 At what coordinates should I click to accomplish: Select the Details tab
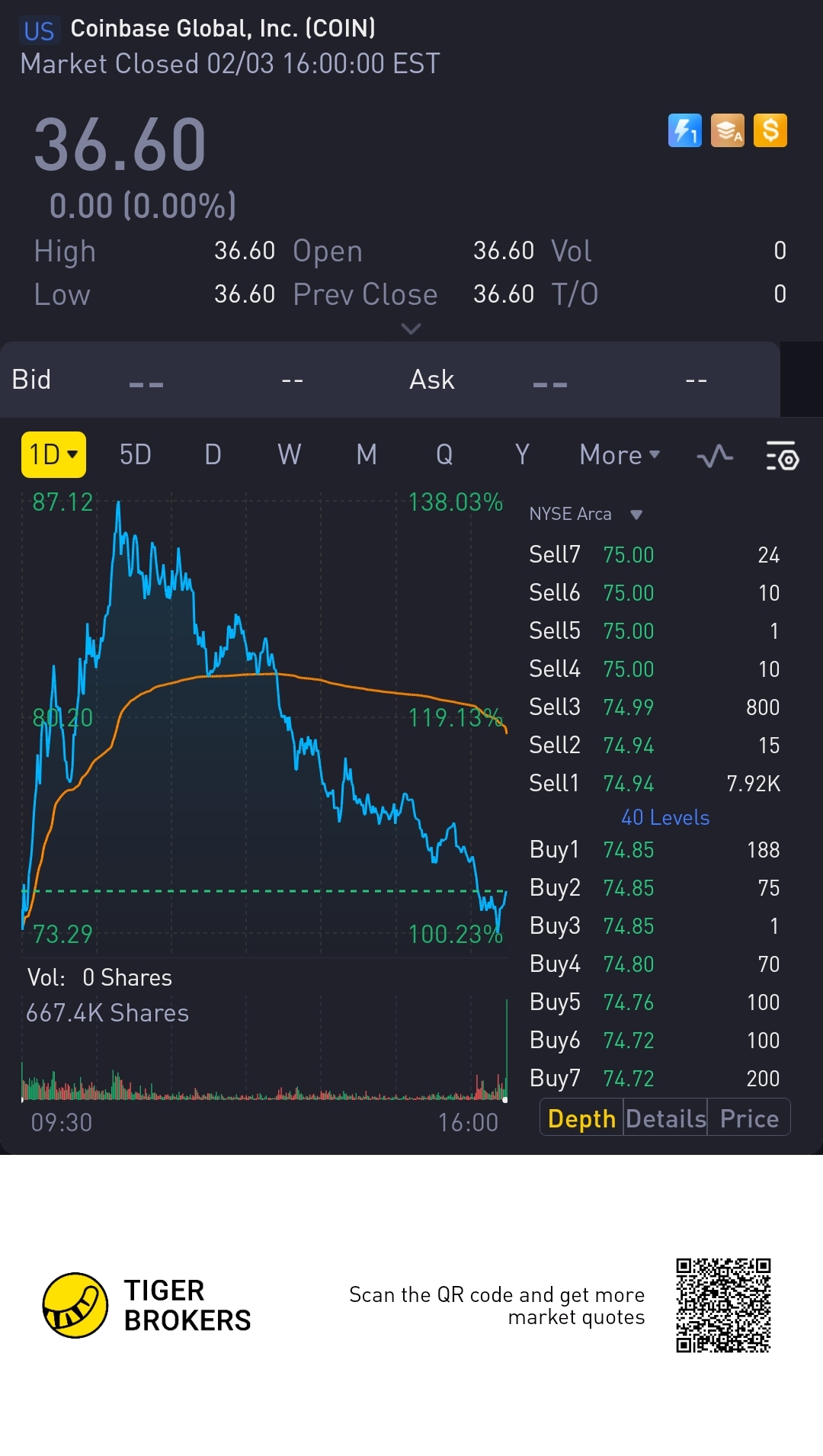[x=666, y=1118]
